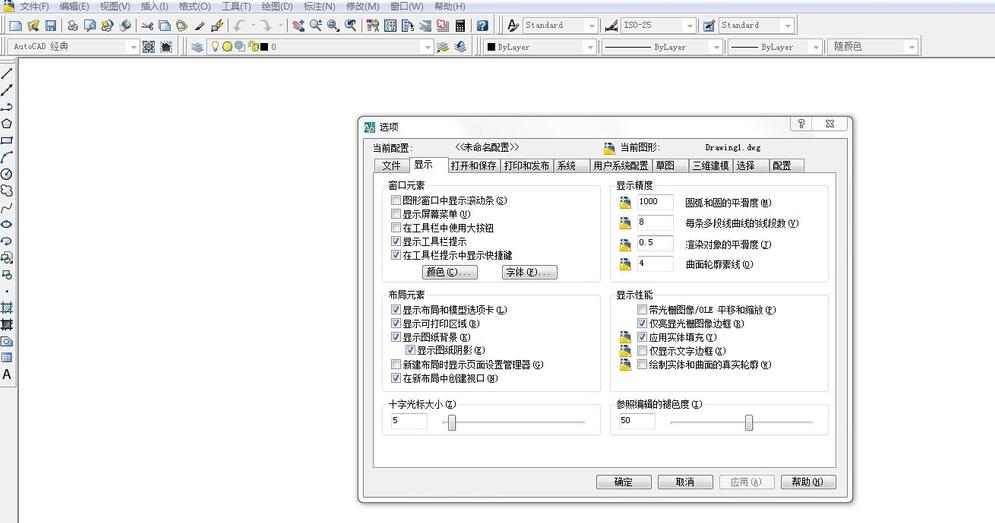Click the Dimension Style icon
This screenshot has width=995, height=523.
611,25
